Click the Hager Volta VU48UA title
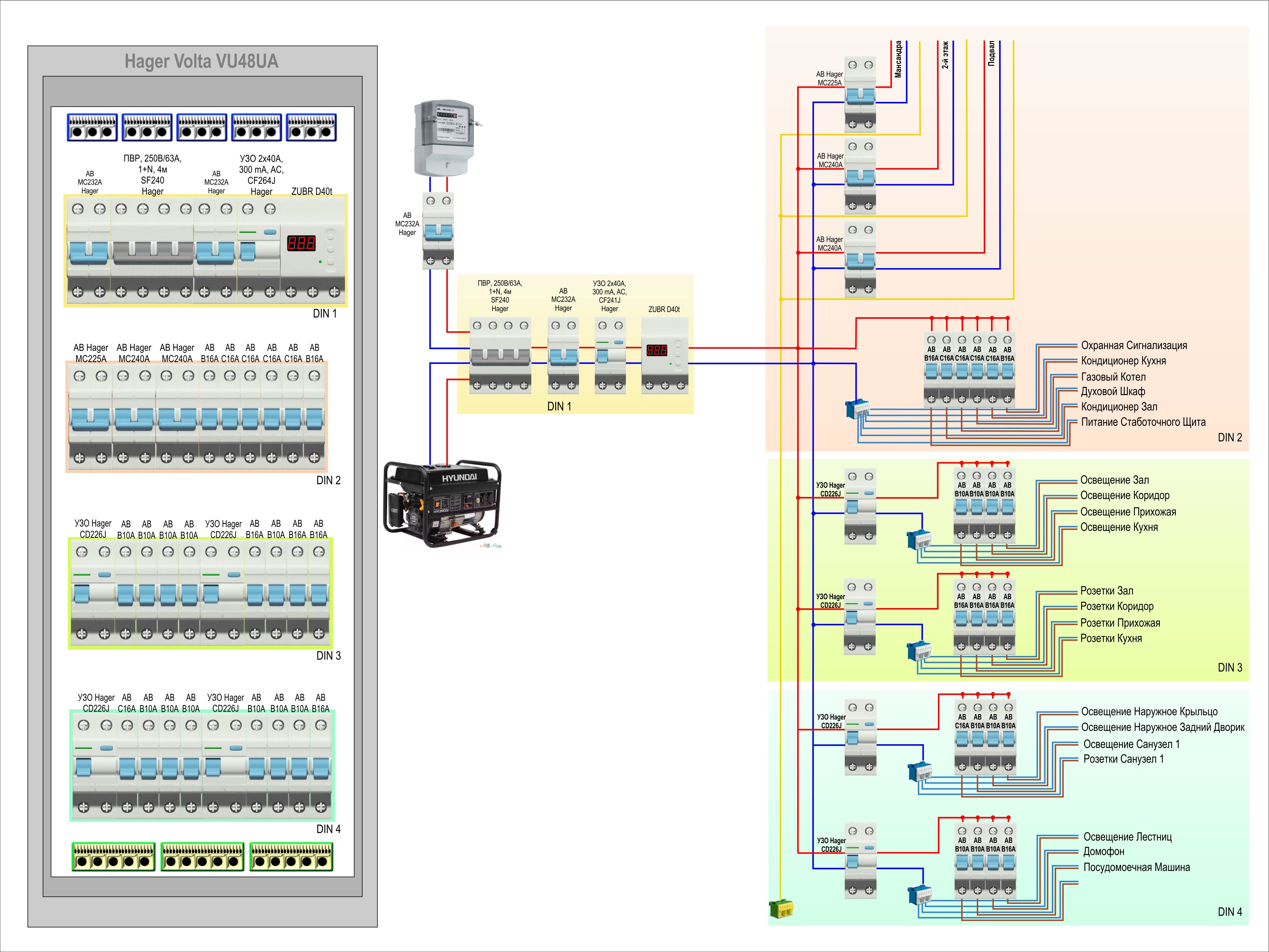The height and width of the screenshot is (952, 1269). point(201,61)
